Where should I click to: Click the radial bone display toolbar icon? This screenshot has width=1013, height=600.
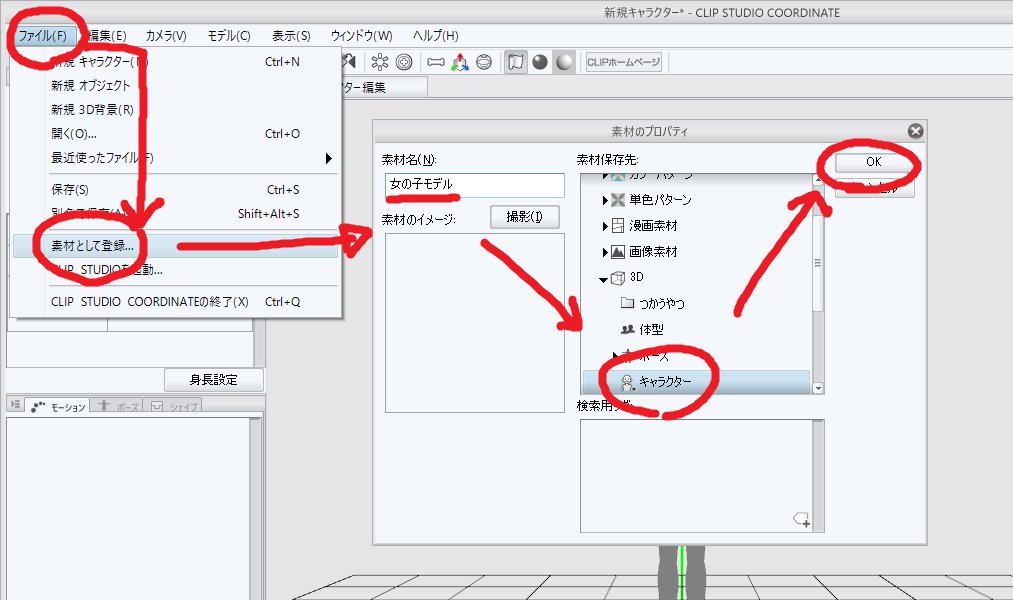[380, 62]
